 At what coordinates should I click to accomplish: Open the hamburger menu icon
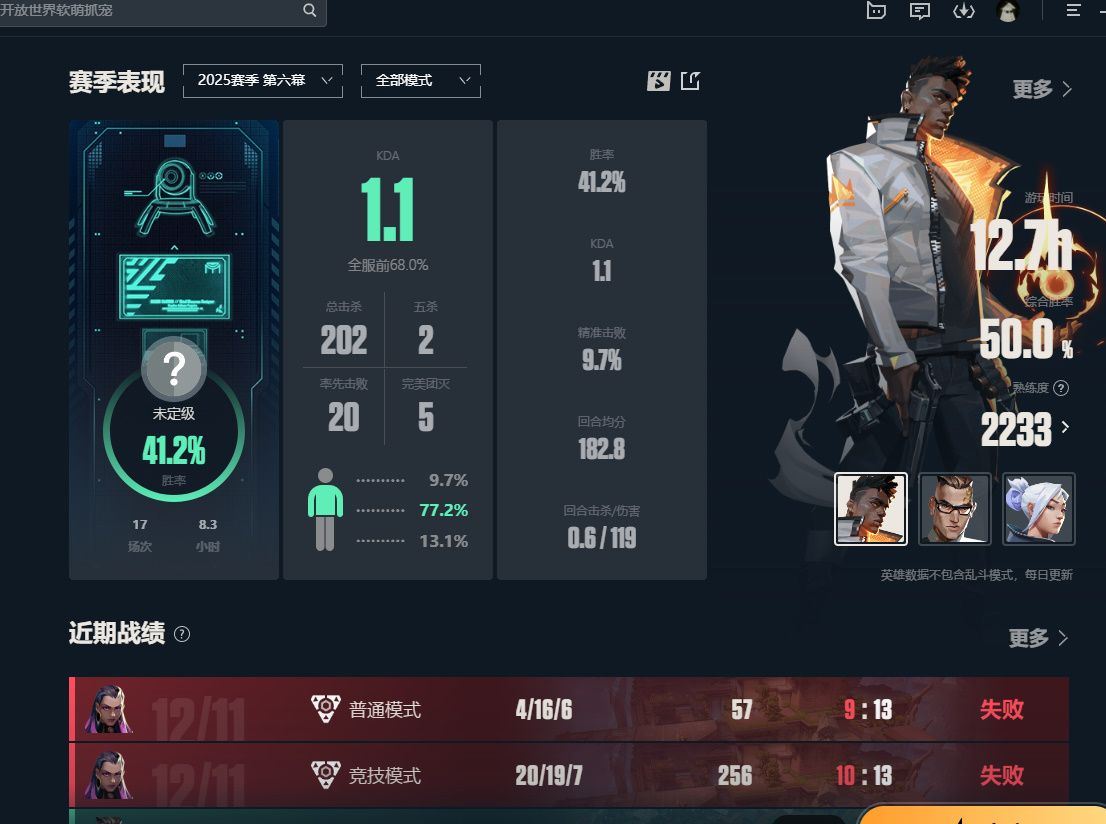(1073, 10)
